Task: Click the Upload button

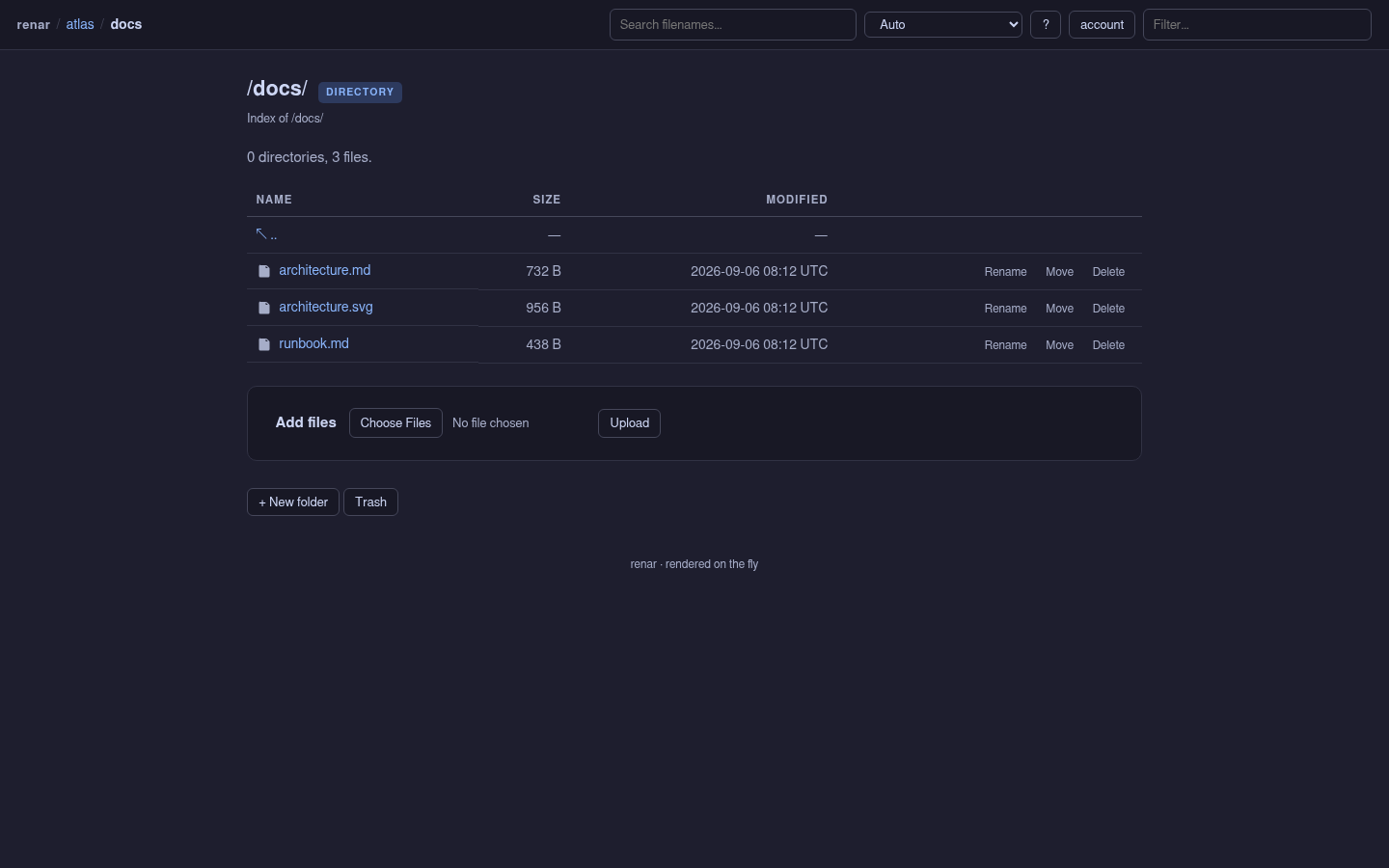Action: click(629, 423)
